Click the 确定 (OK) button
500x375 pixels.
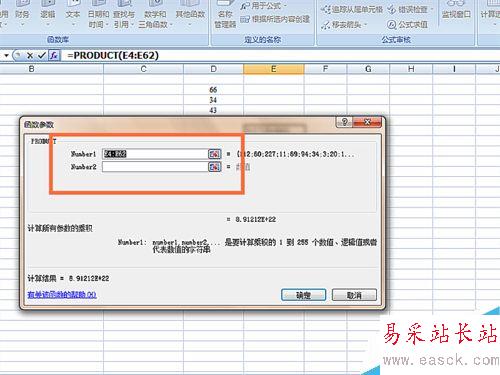[303, 295]
